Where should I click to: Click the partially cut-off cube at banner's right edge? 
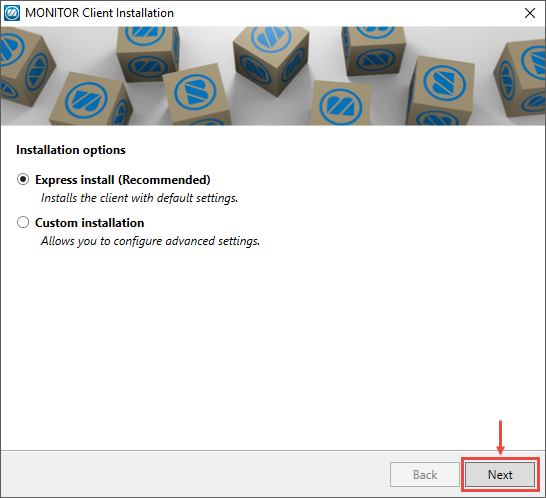click(521, 80)
